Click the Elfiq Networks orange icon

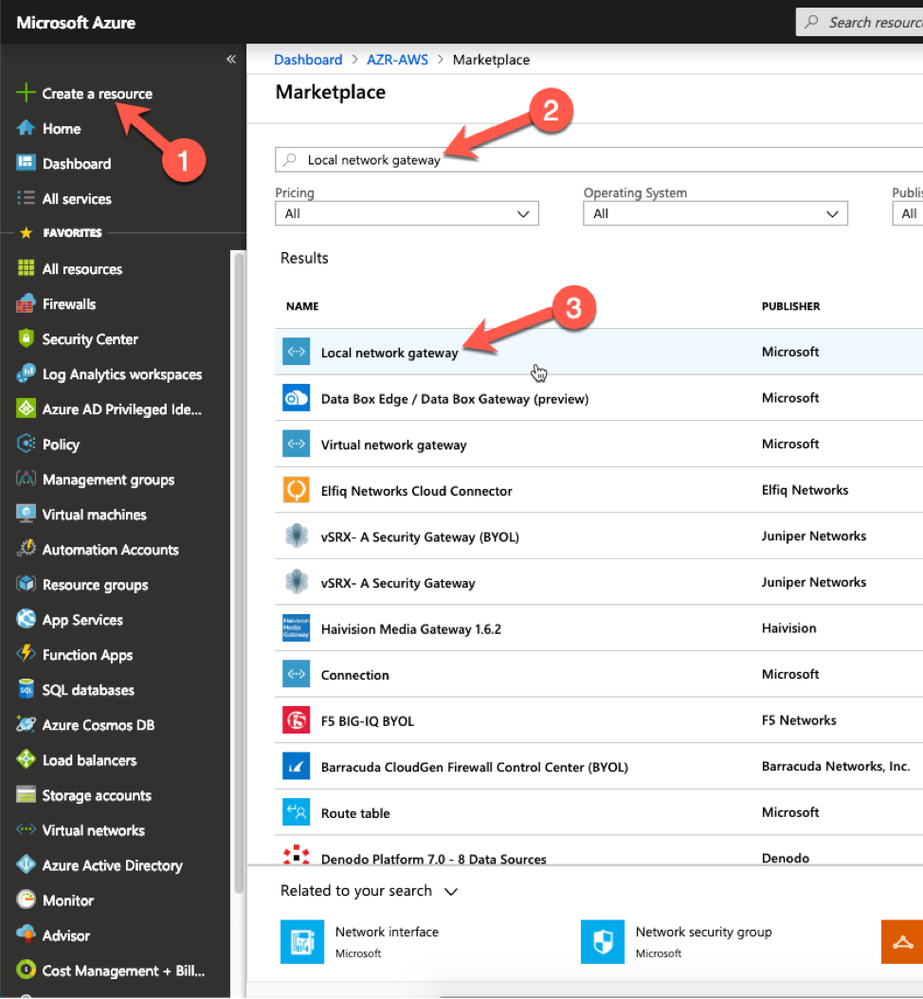tap(296, 490)
